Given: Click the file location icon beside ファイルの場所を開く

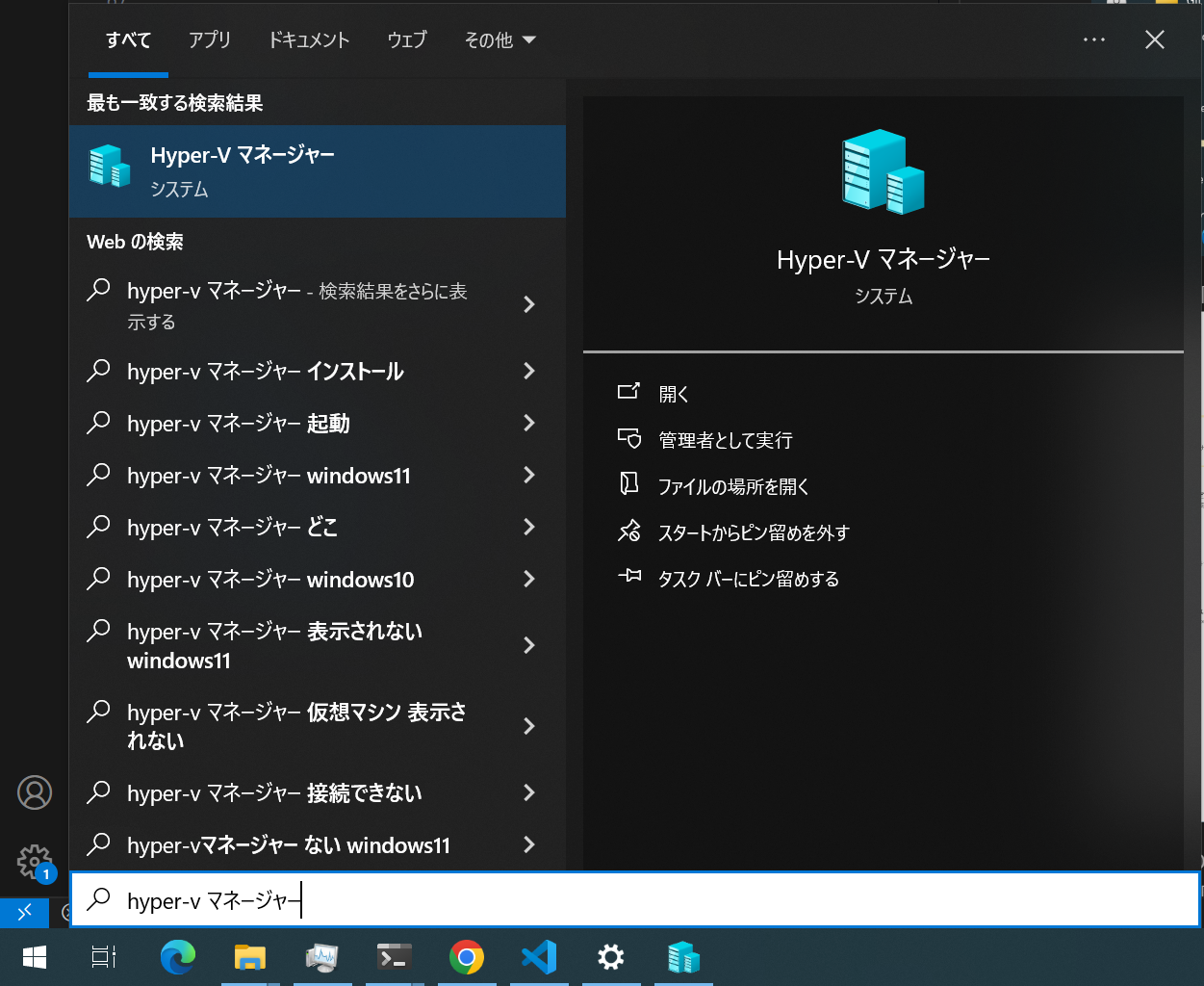Looking at the screenshot, I should 628,483.
